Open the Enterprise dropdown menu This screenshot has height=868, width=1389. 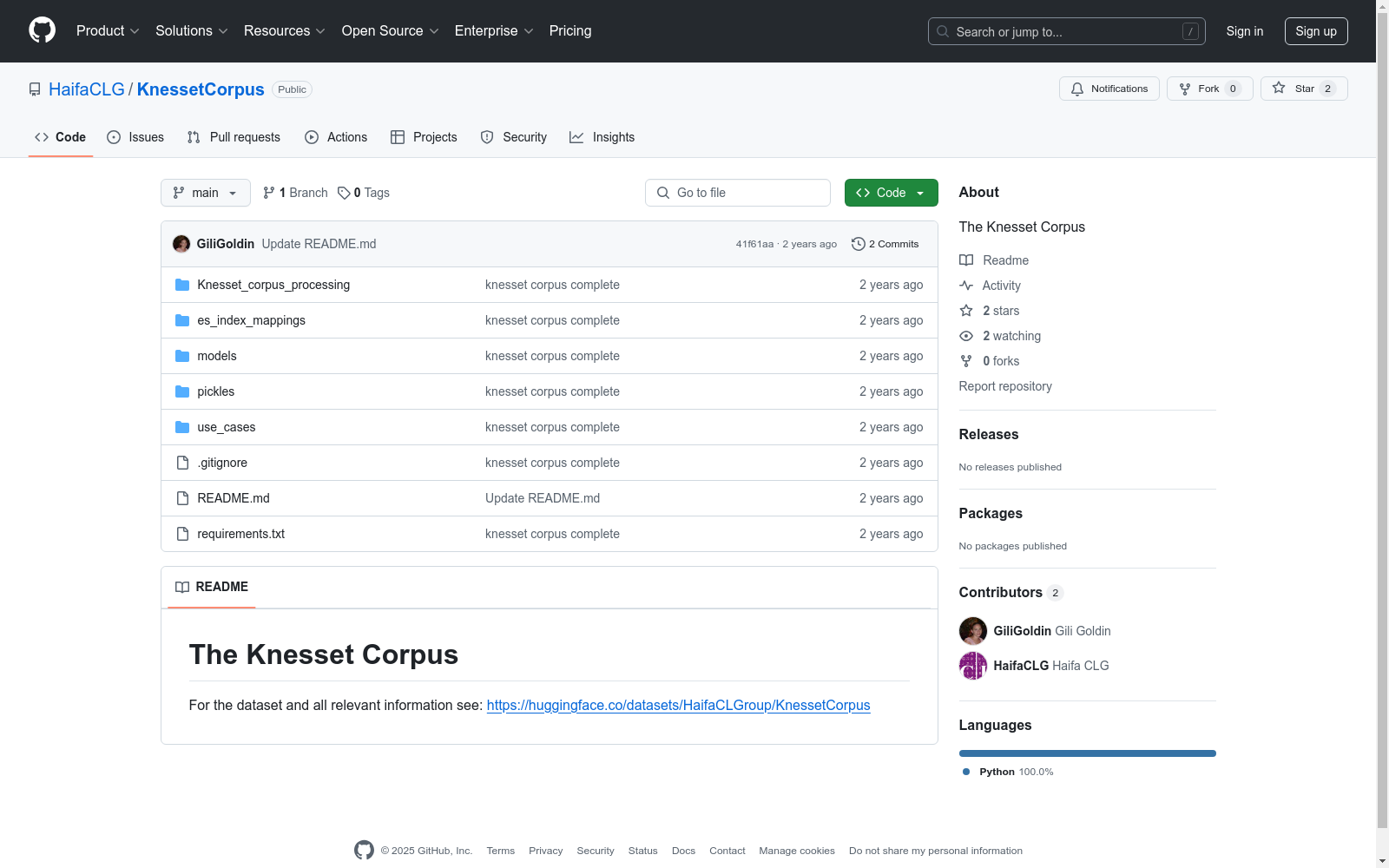[x=494, y=31]
